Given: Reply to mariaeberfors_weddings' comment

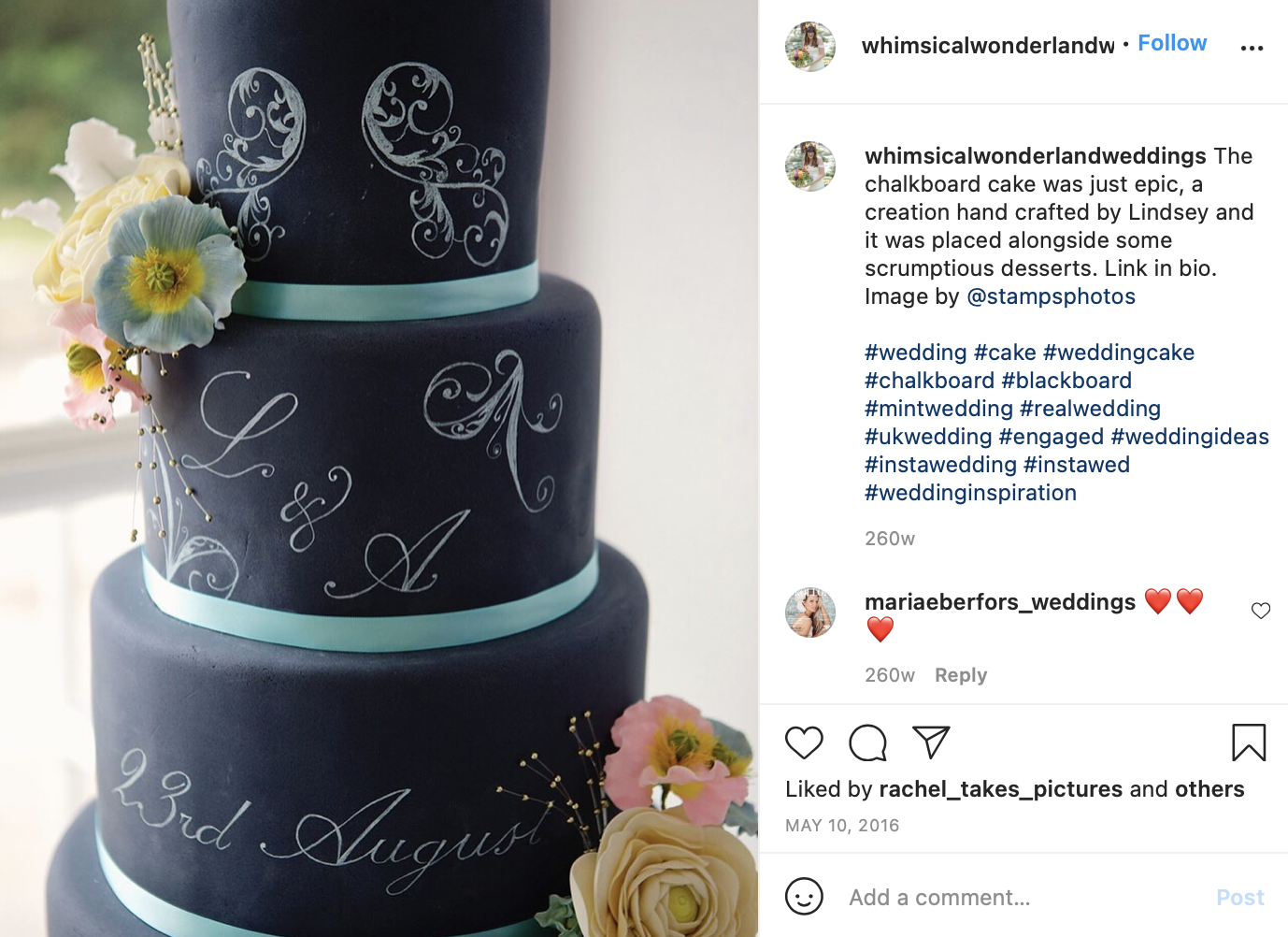Looking at the screenshot, I should pos(961,675).
